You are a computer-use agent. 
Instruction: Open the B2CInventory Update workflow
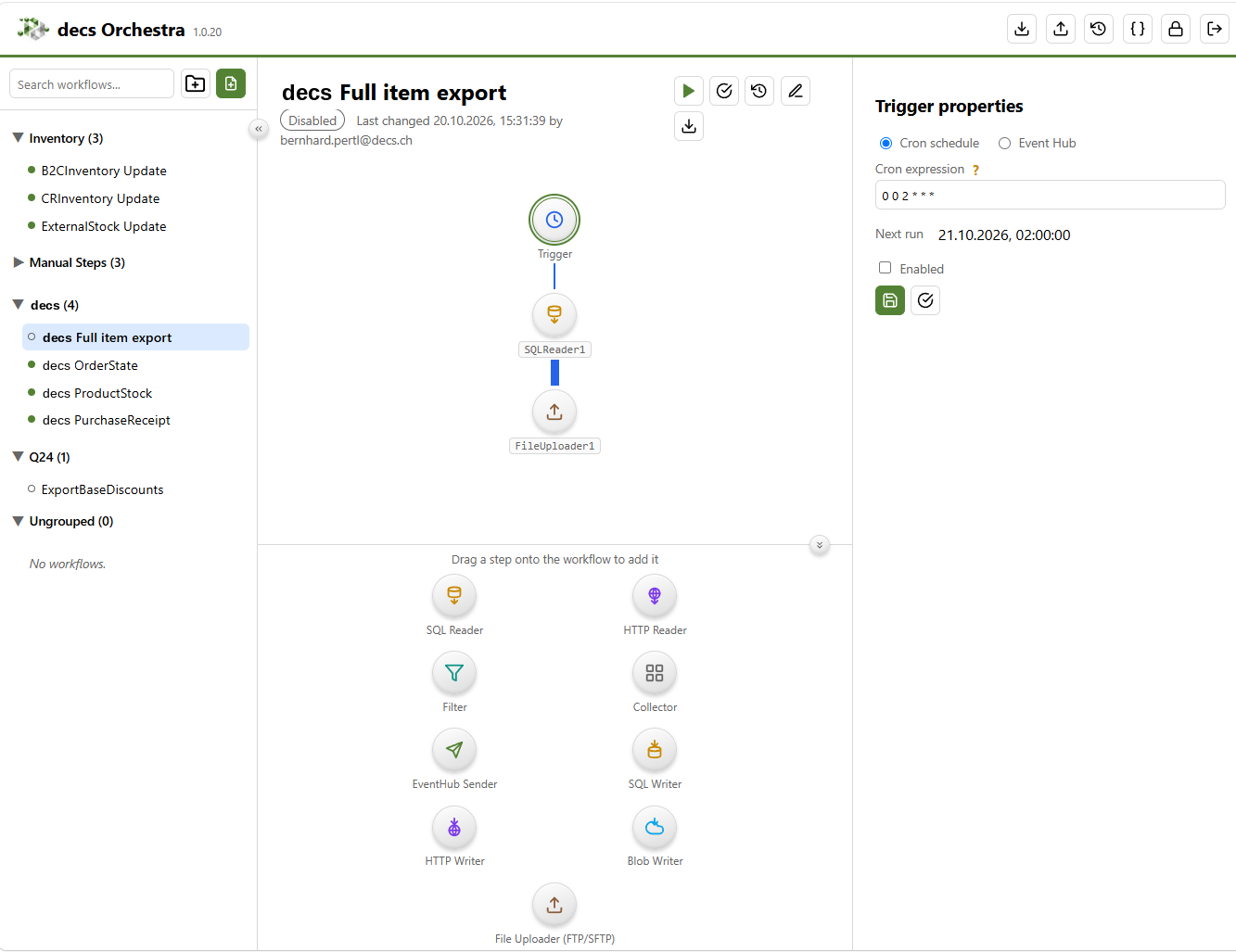104,171
